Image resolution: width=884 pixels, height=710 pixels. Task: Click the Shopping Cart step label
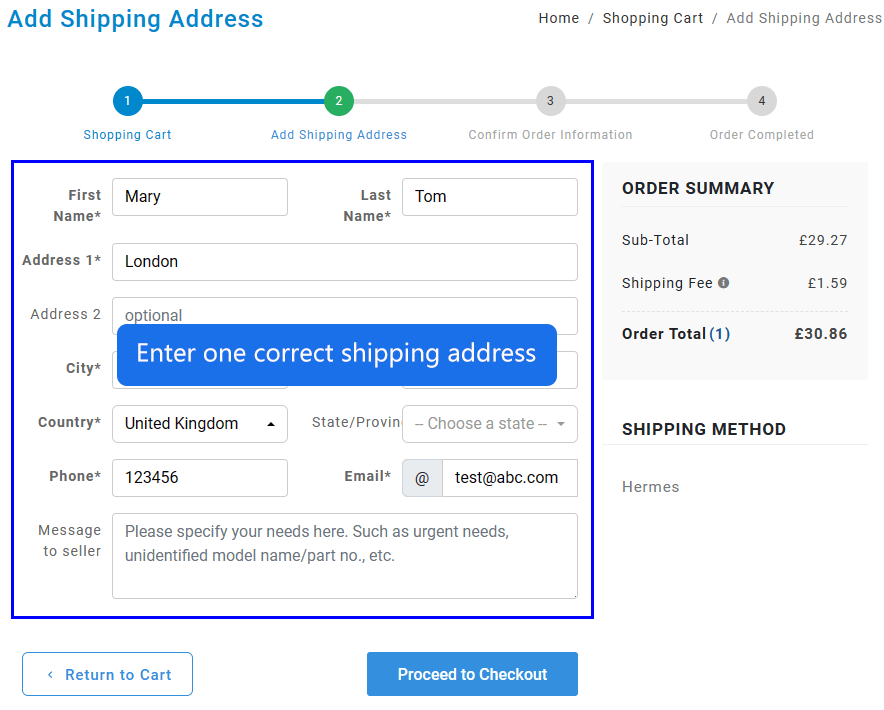(x=128, y=135)
